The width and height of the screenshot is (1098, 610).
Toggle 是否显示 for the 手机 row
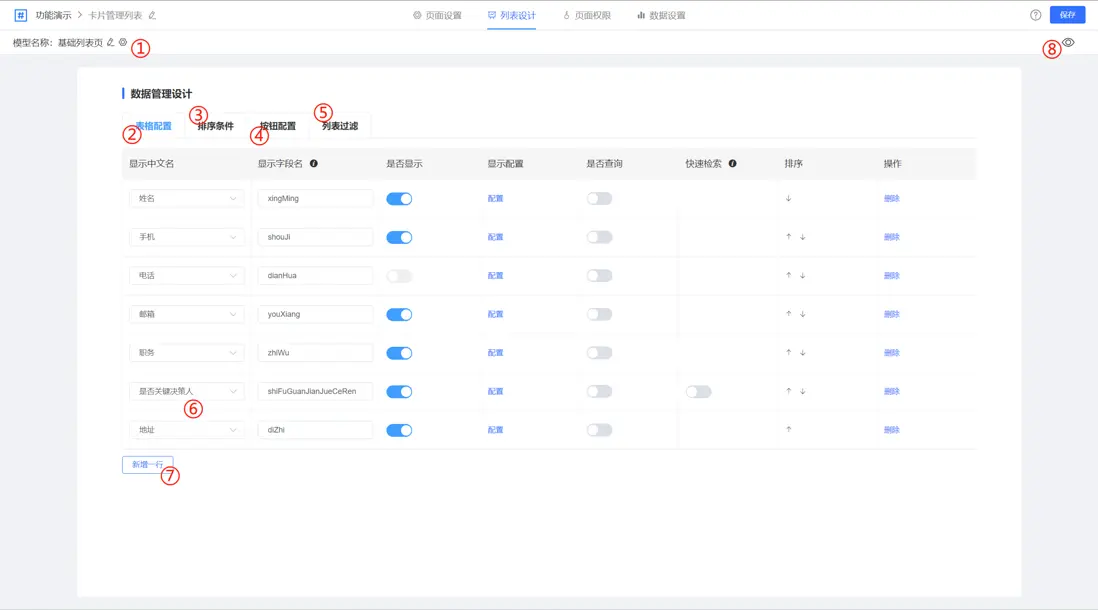point(399,237)
